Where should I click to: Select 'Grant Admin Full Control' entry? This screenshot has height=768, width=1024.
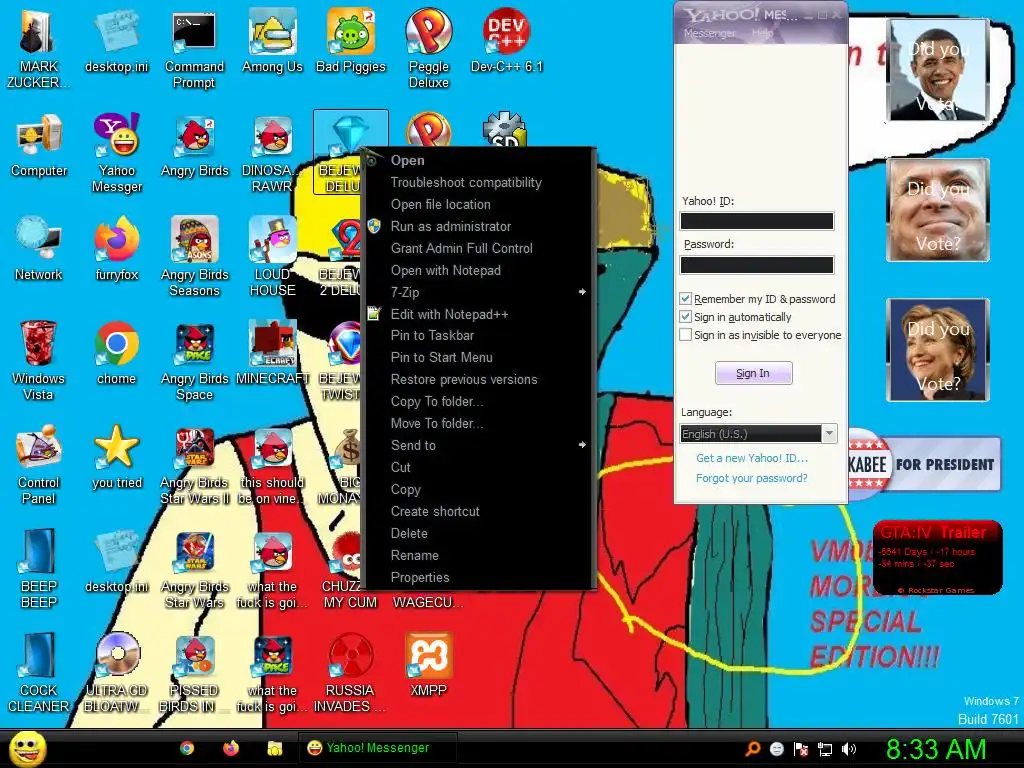(478, 248)
